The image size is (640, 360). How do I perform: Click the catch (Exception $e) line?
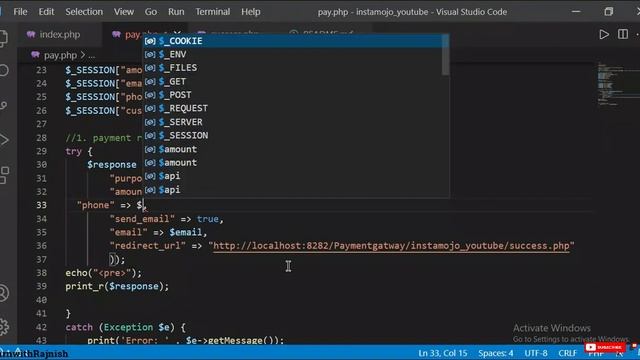point(125,327)
